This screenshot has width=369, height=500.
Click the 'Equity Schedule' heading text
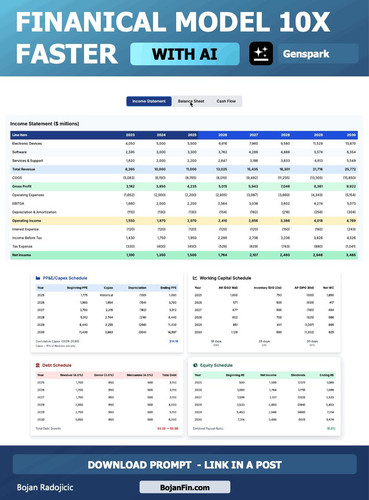point(216,365)
